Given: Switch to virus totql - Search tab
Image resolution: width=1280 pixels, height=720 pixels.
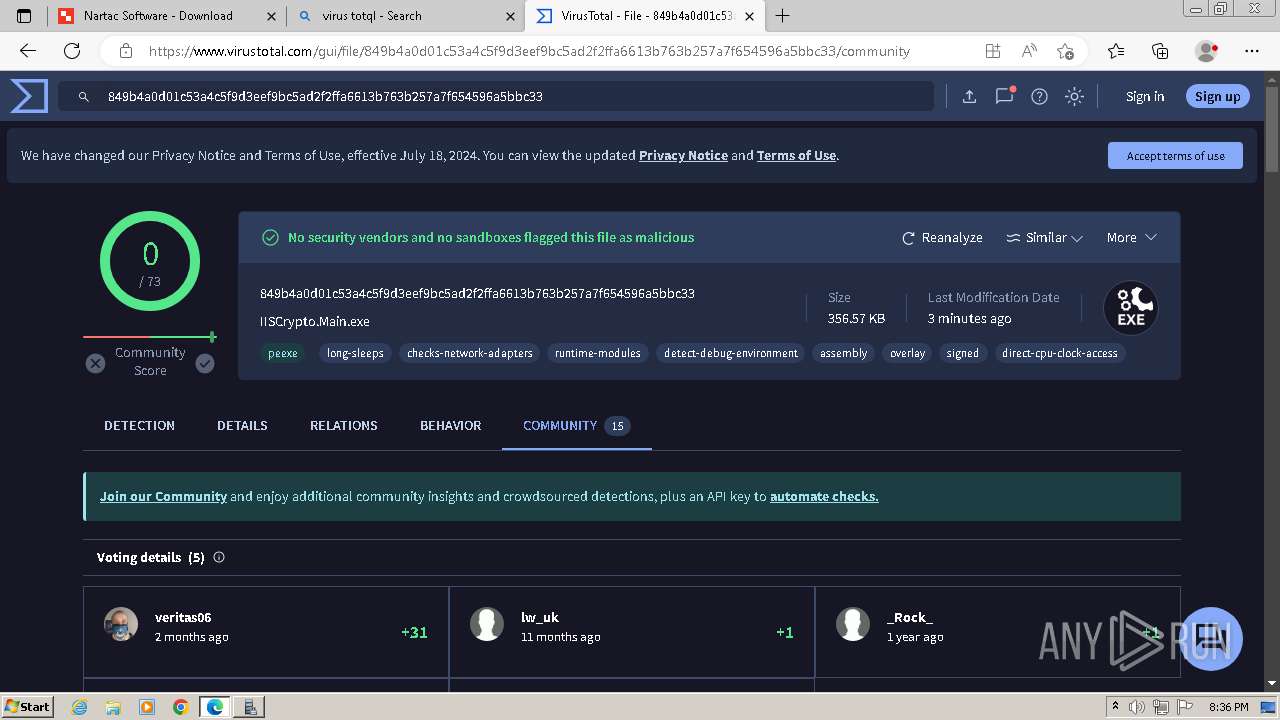Looking at the screenshot, I should pyautogui.click(x=405, y=16).
